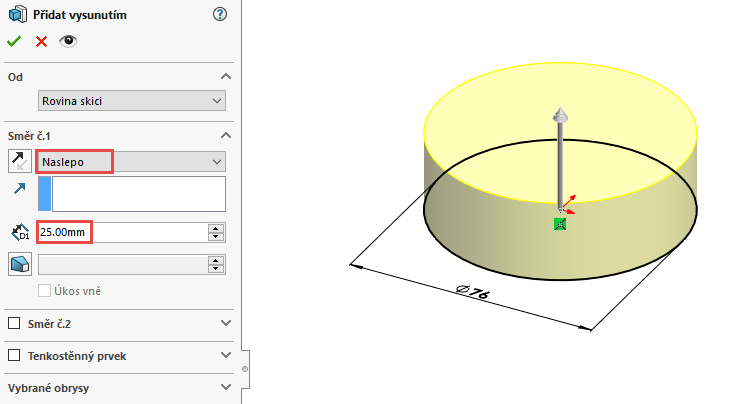The width and height of the screenshot is (750, 404).
Task: Expand the Tenkostěnný prvek section
Action: pyautogui.click(x=226, y=355)
